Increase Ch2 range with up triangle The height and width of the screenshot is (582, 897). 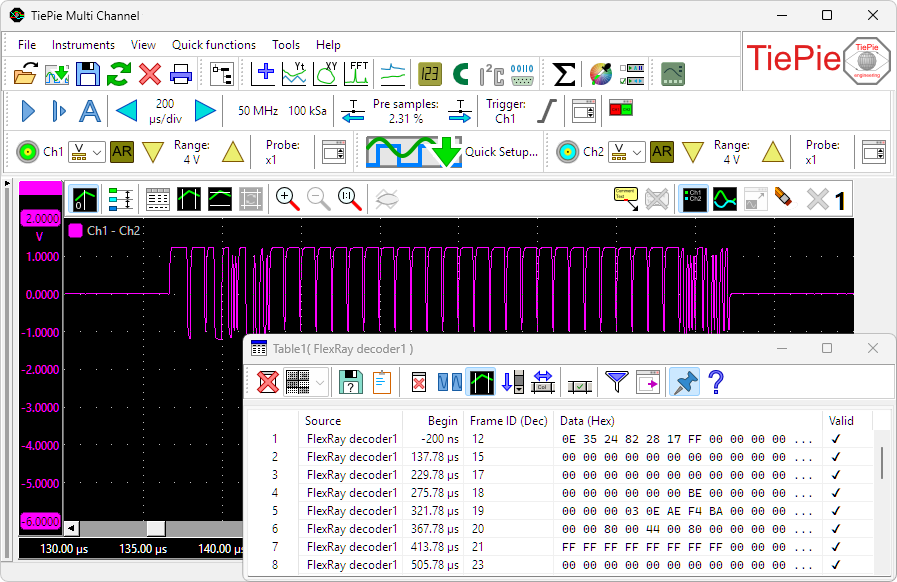click(773, 152)
